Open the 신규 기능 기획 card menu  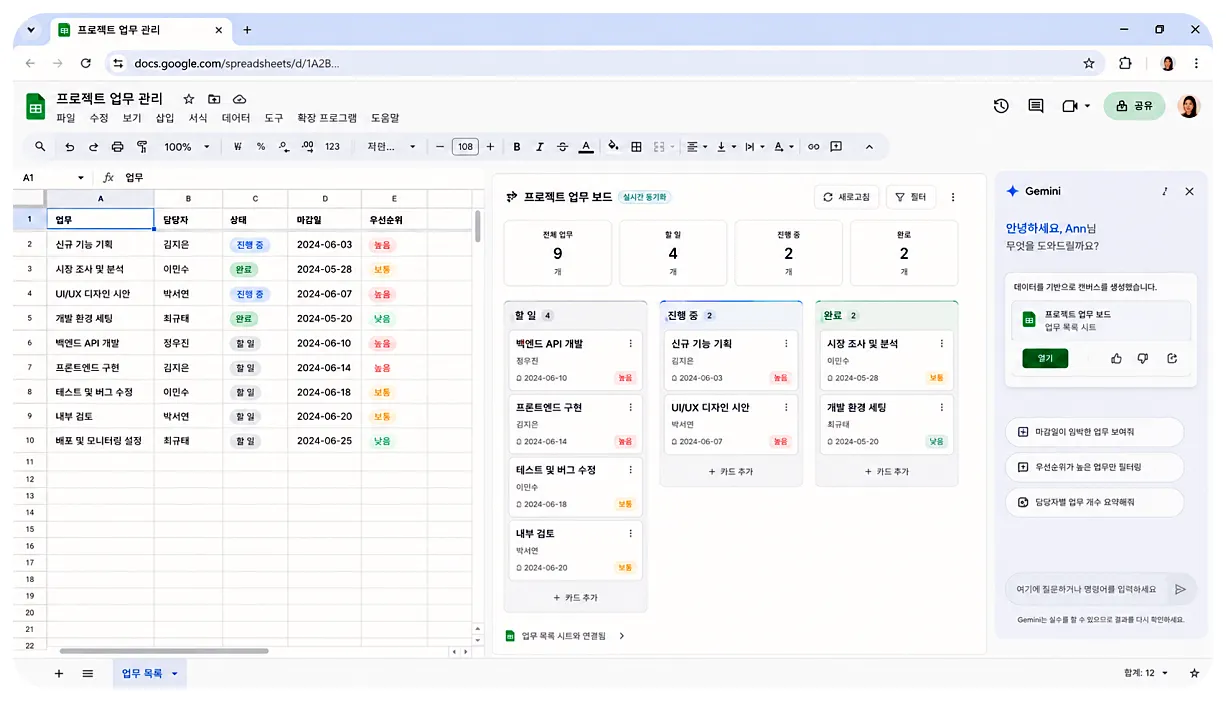[786, 344]
